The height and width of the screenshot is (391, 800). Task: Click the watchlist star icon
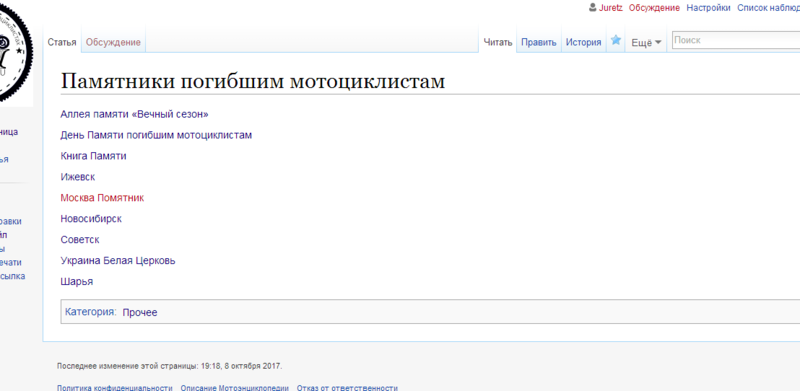point(616,40)
